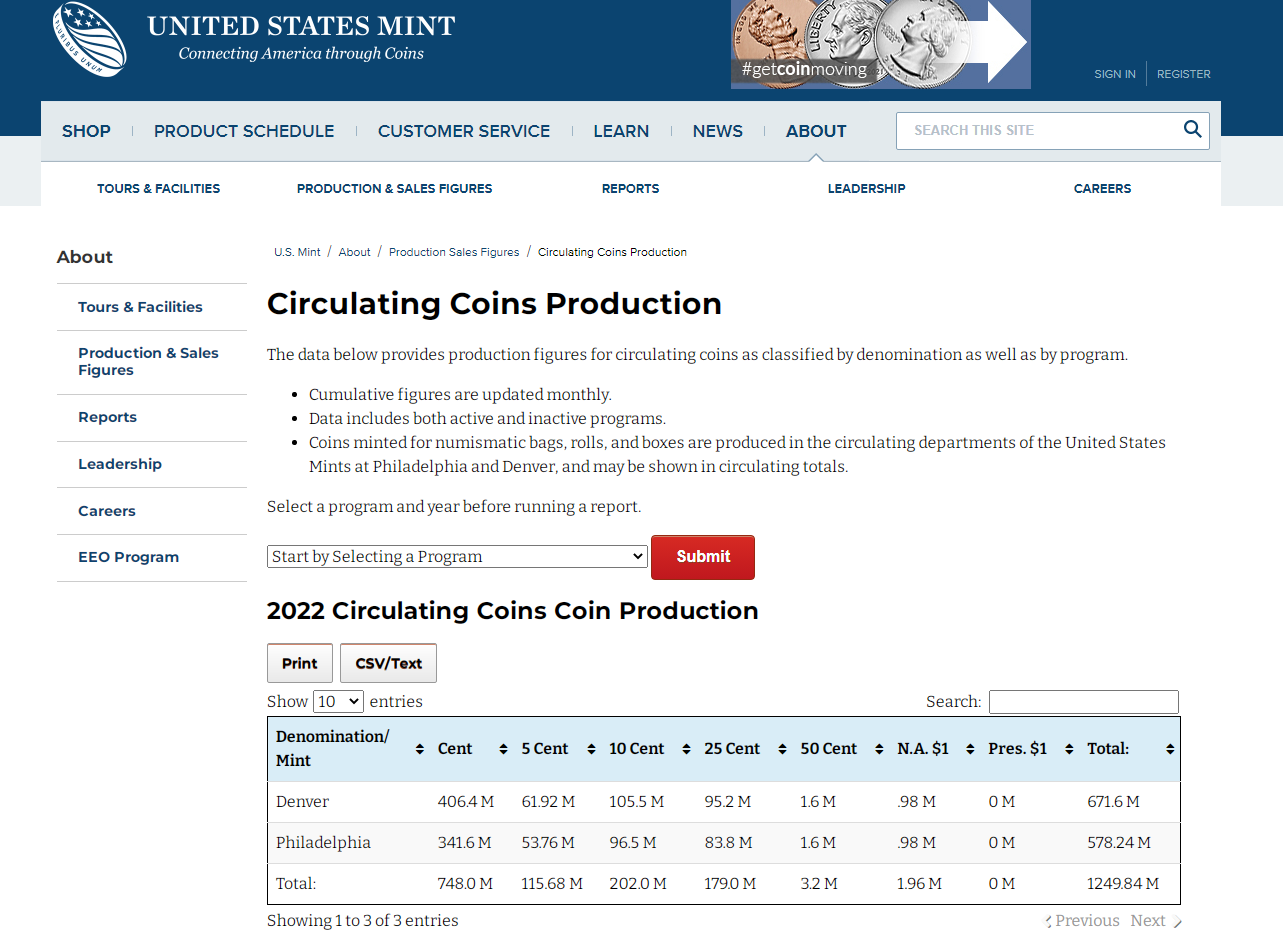
Task: Change the Show entries count dropdown
Action: (x=338, y=701)
